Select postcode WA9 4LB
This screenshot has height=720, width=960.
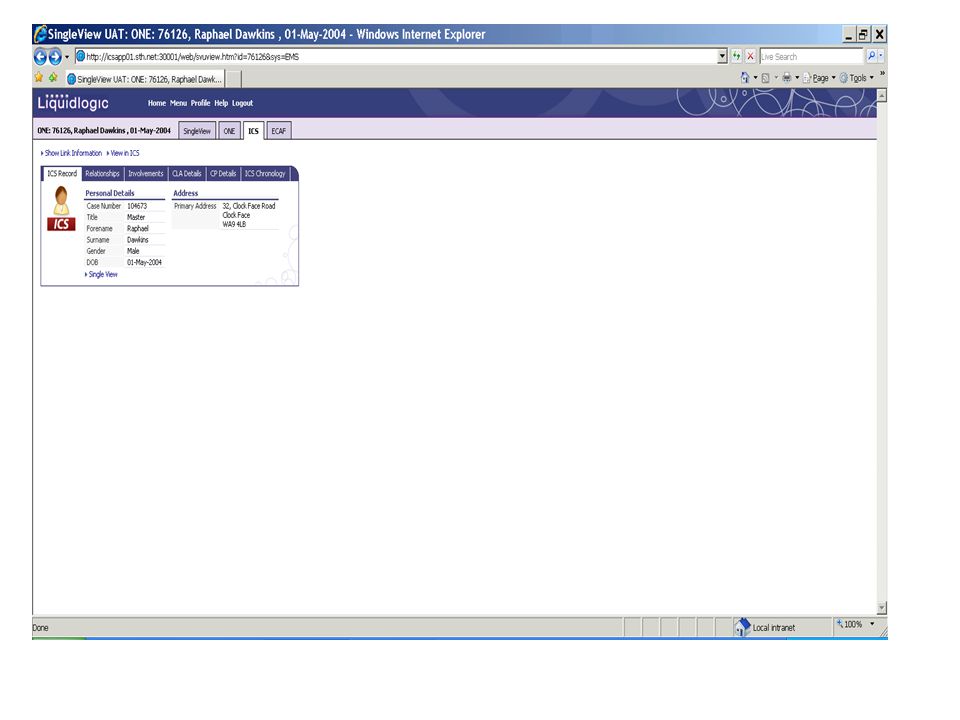[234, 225]
